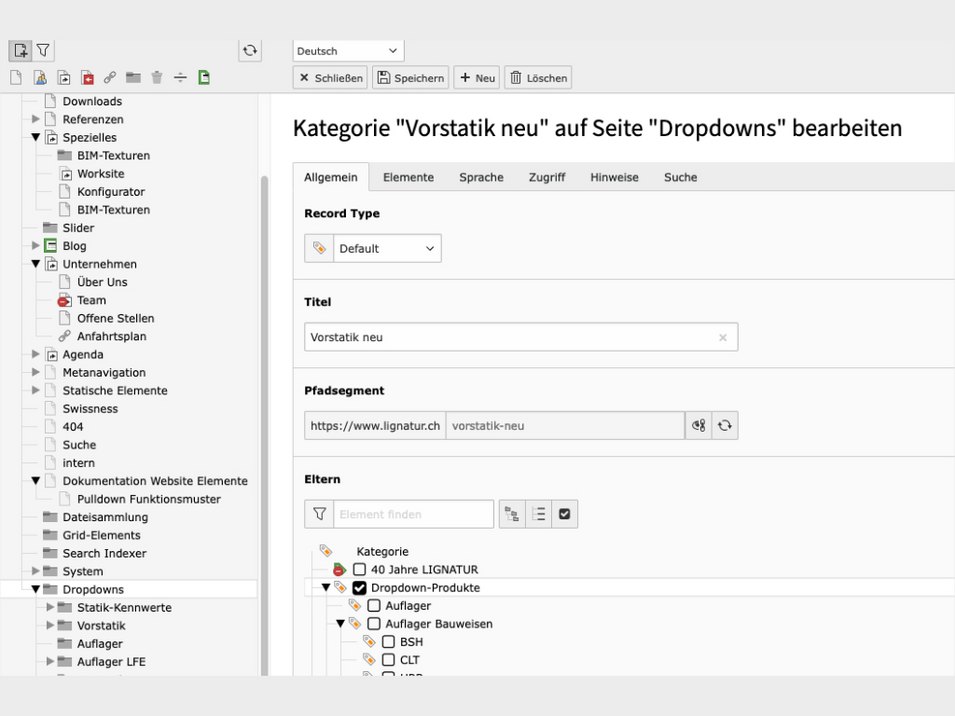Viewport: 955px width, 716px height.
Task: Open the Record Type Default dropdown
Action: (x=386, y=249)
